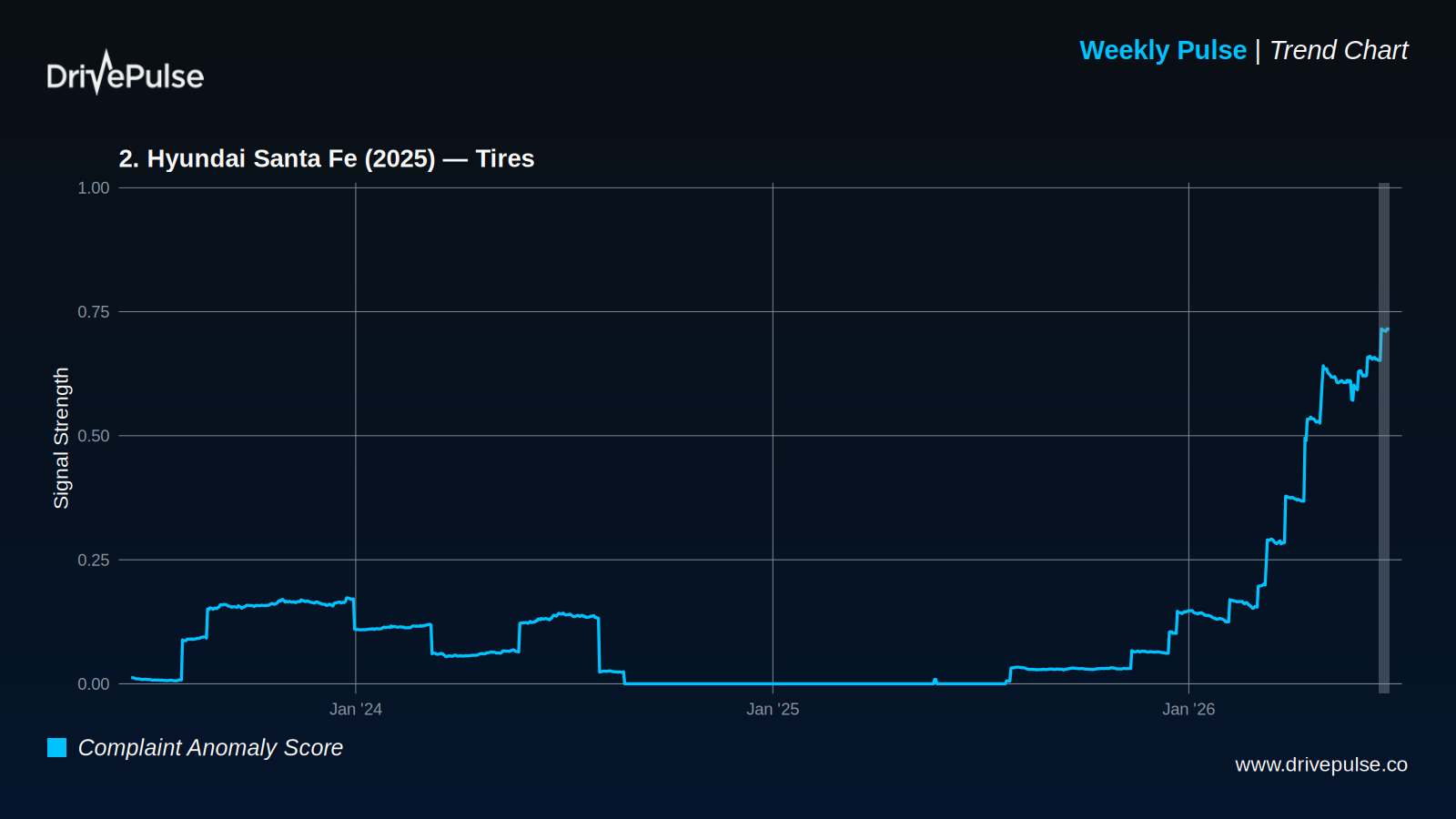Viewport: 1456px width, 819px height.
Task: Click the highlighted latest-week marker bar
Action: 1384,438
